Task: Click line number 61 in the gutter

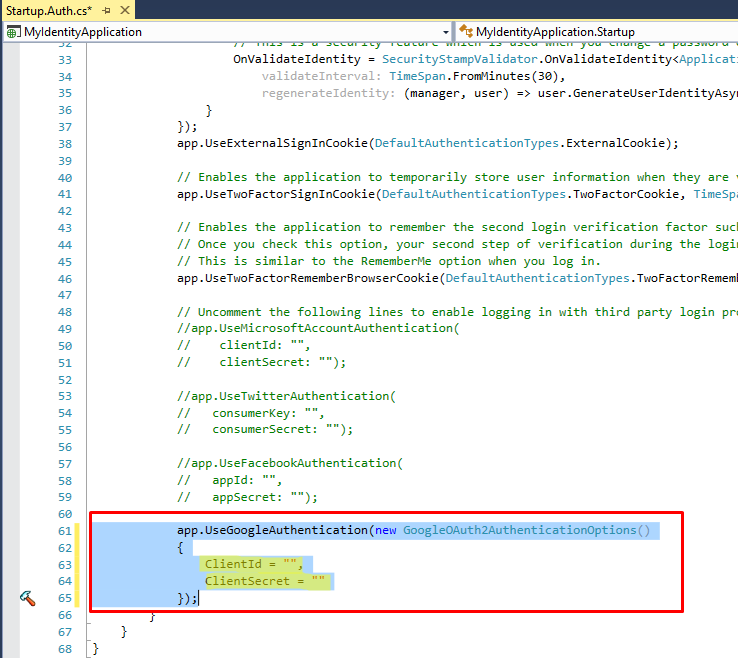Action: 65,530
